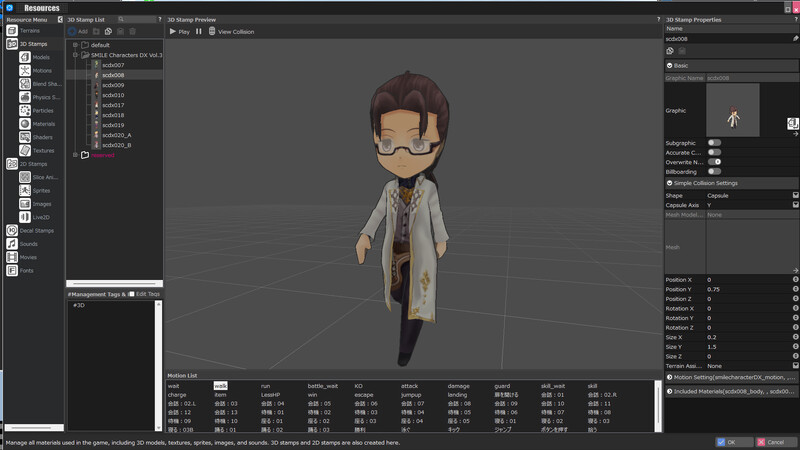Collapse the Basic properties section
The image size is (800, 450).
coord(669,65)
